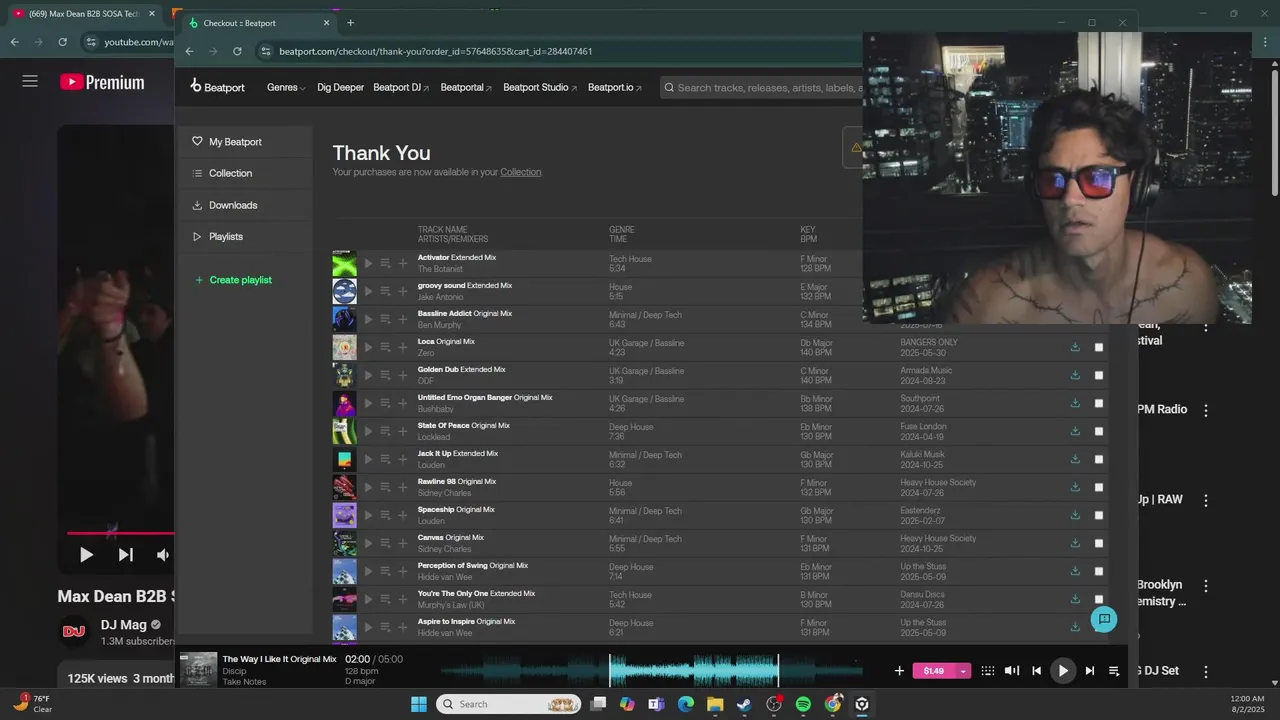Open Beatport DJ link in navigation
This screenshot has height=720, width=1280.
pyautogui.click(x=401, y=87)
